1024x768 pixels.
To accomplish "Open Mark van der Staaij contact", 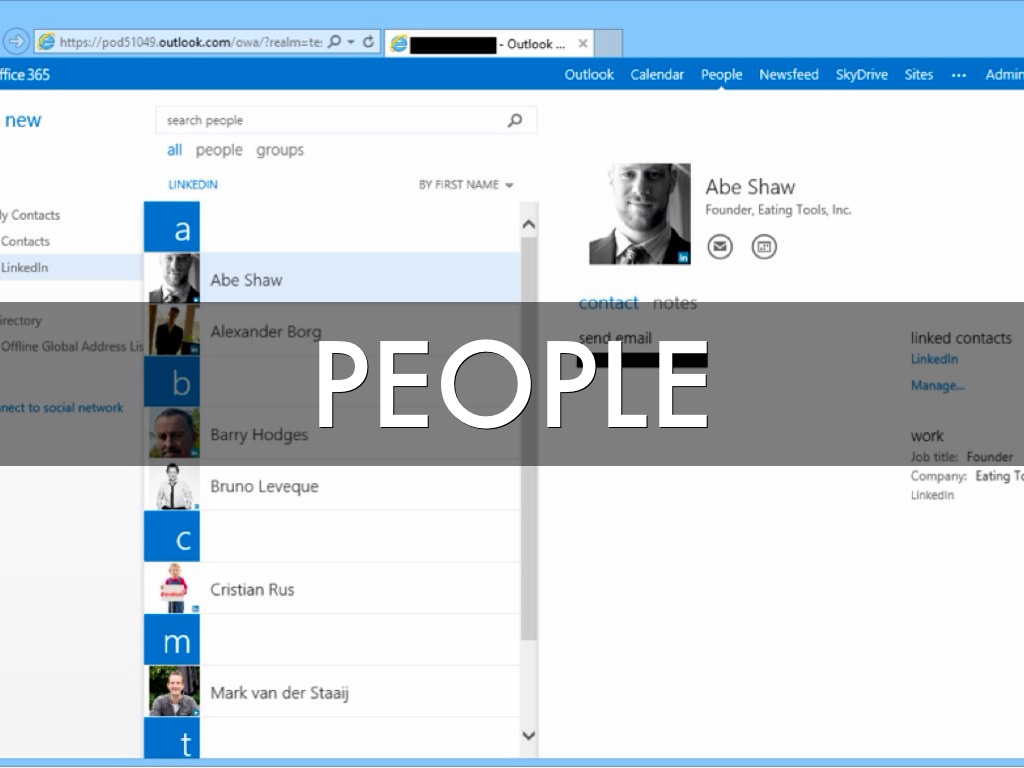I will tap(279, 692).
